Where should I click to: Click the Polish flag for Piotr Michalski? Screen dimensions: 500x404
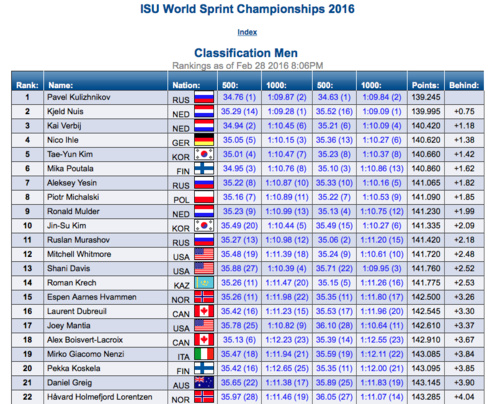204,197
